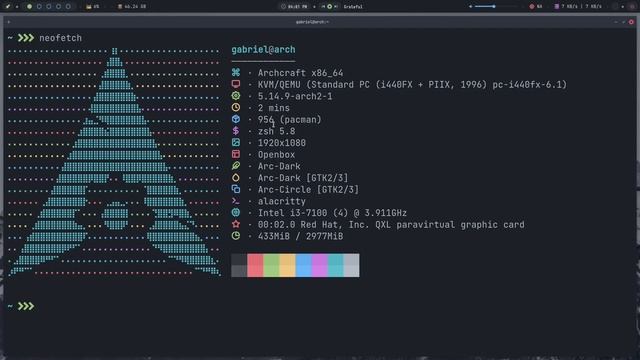Click the Arch logo ASCII art
Screen dimensions: 640x360
click(x=115, y=162)
